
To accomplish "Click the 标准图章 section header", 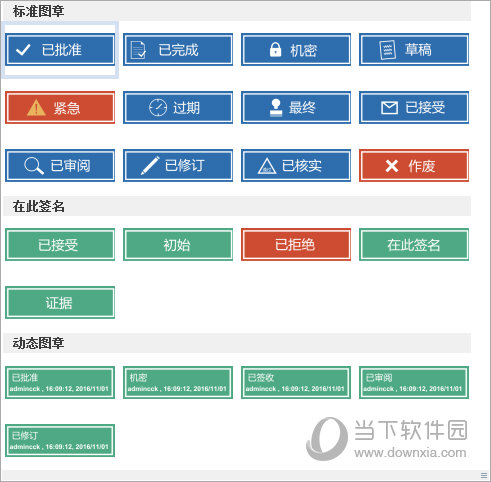I will (237, 11).
